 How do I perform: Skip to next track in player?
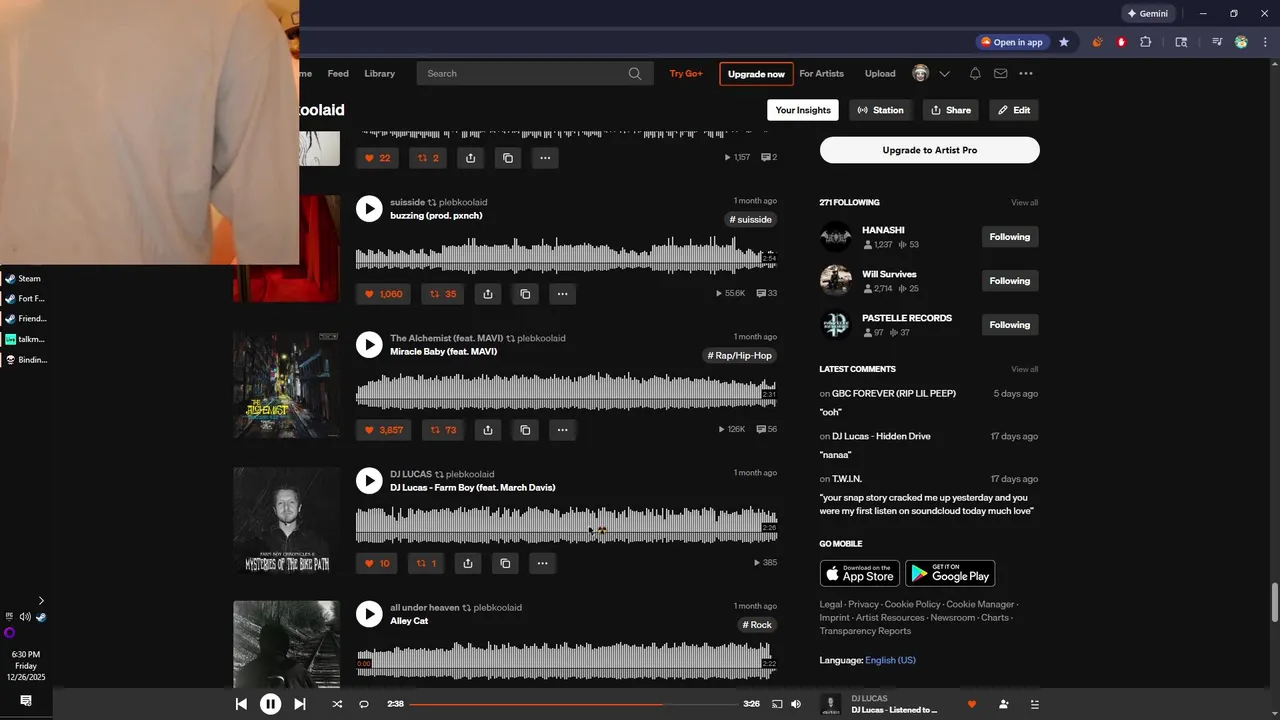[299, 704]
